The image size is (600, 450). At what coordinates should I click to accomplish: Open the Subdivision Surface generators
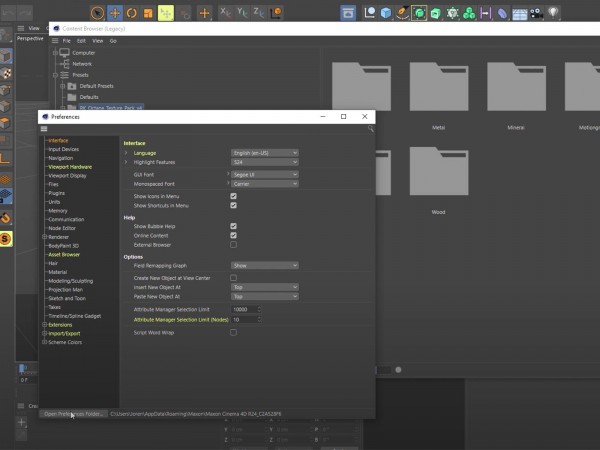[x=419, y=13]
